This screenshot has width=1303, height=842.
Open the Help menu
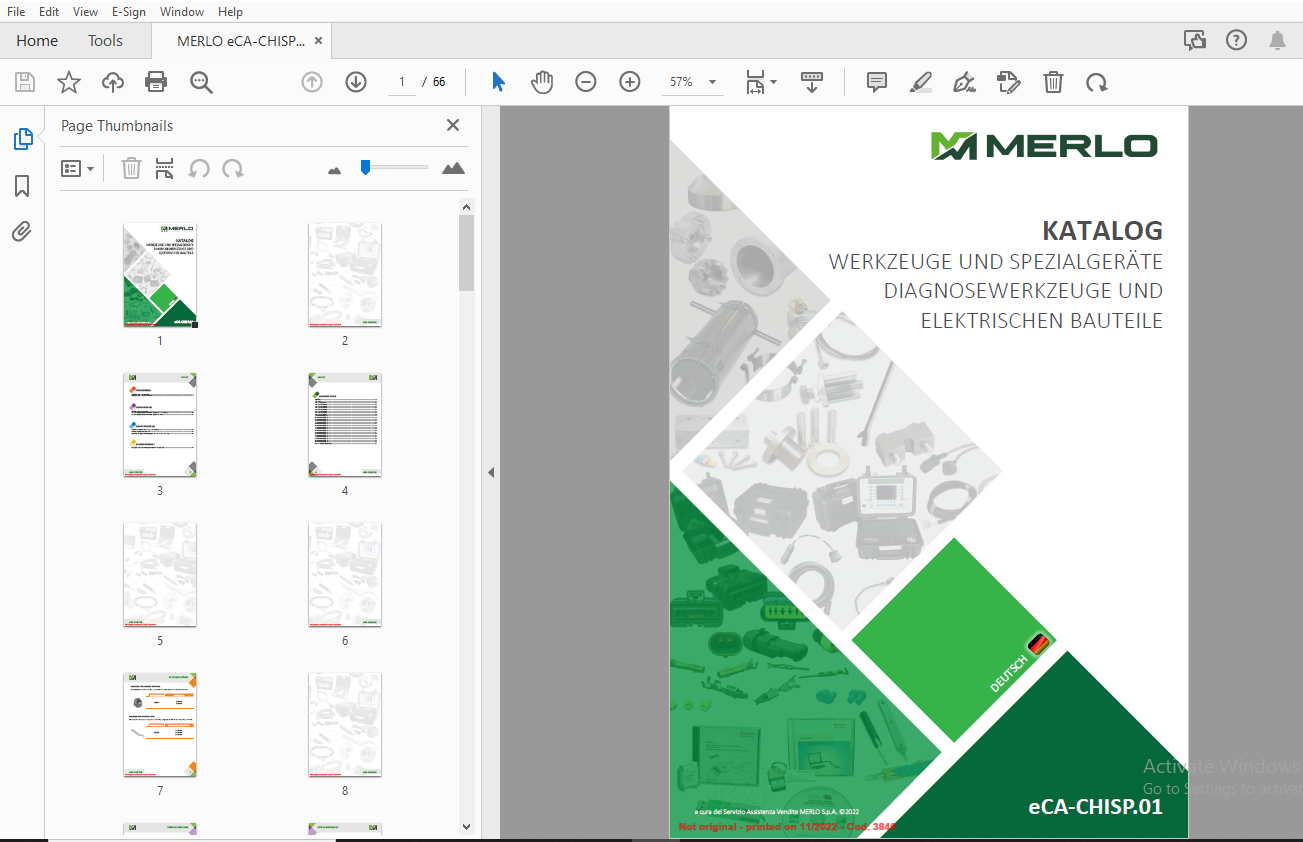[x=230, y=12]
